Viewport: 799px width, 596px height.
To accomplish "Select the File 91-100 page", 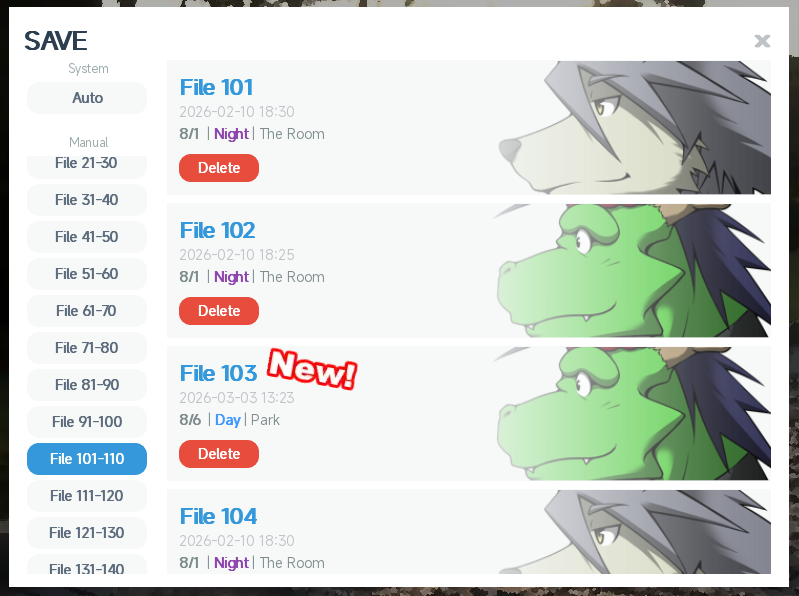I will (x=87, y=422).
